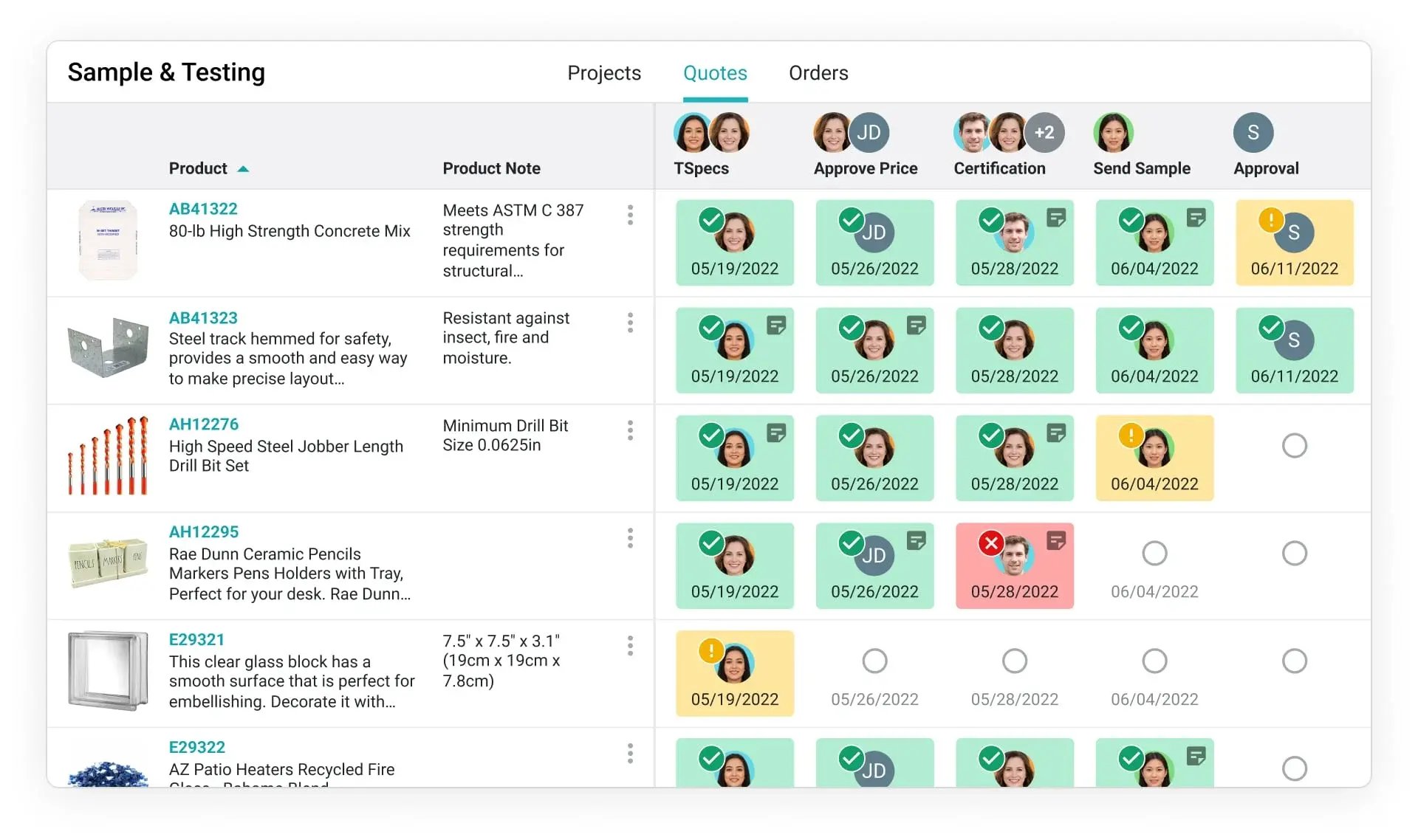Select empty Approve Price circle for E29321
Image resolution: width=1418 pixels, height=840 pixels.
(x=874, y=661)
